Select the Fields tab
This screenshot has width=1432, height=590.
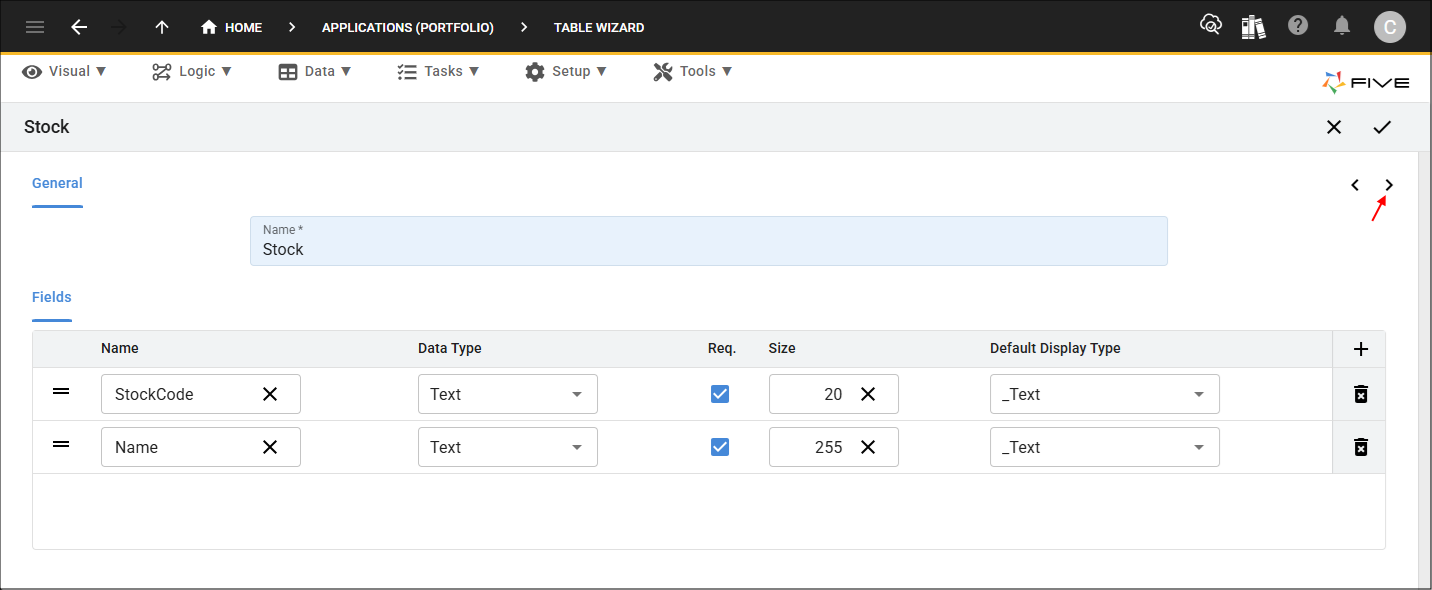pyautogui.click(x=52, y=297)
